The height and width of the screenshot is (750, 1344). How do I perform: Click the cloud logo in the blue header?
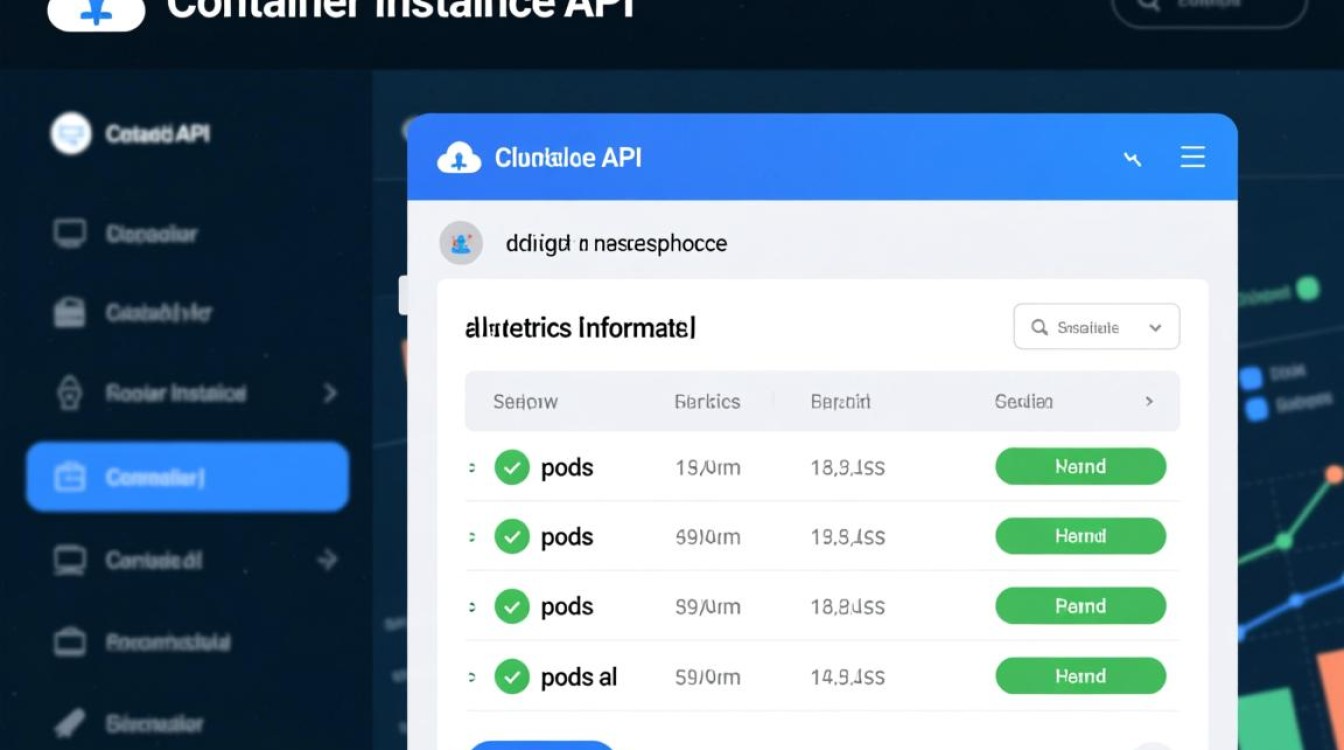click(459, 158)
